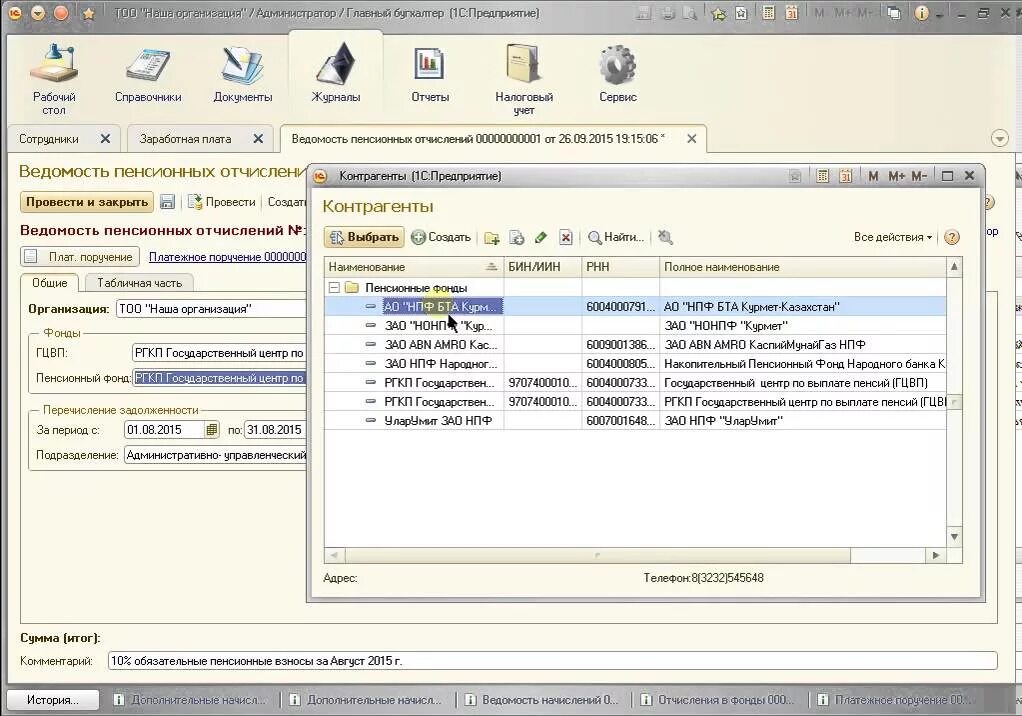Close the Заработная плата tab
The width and height of the screenshot is (1022, 716).
click(258, 139)
